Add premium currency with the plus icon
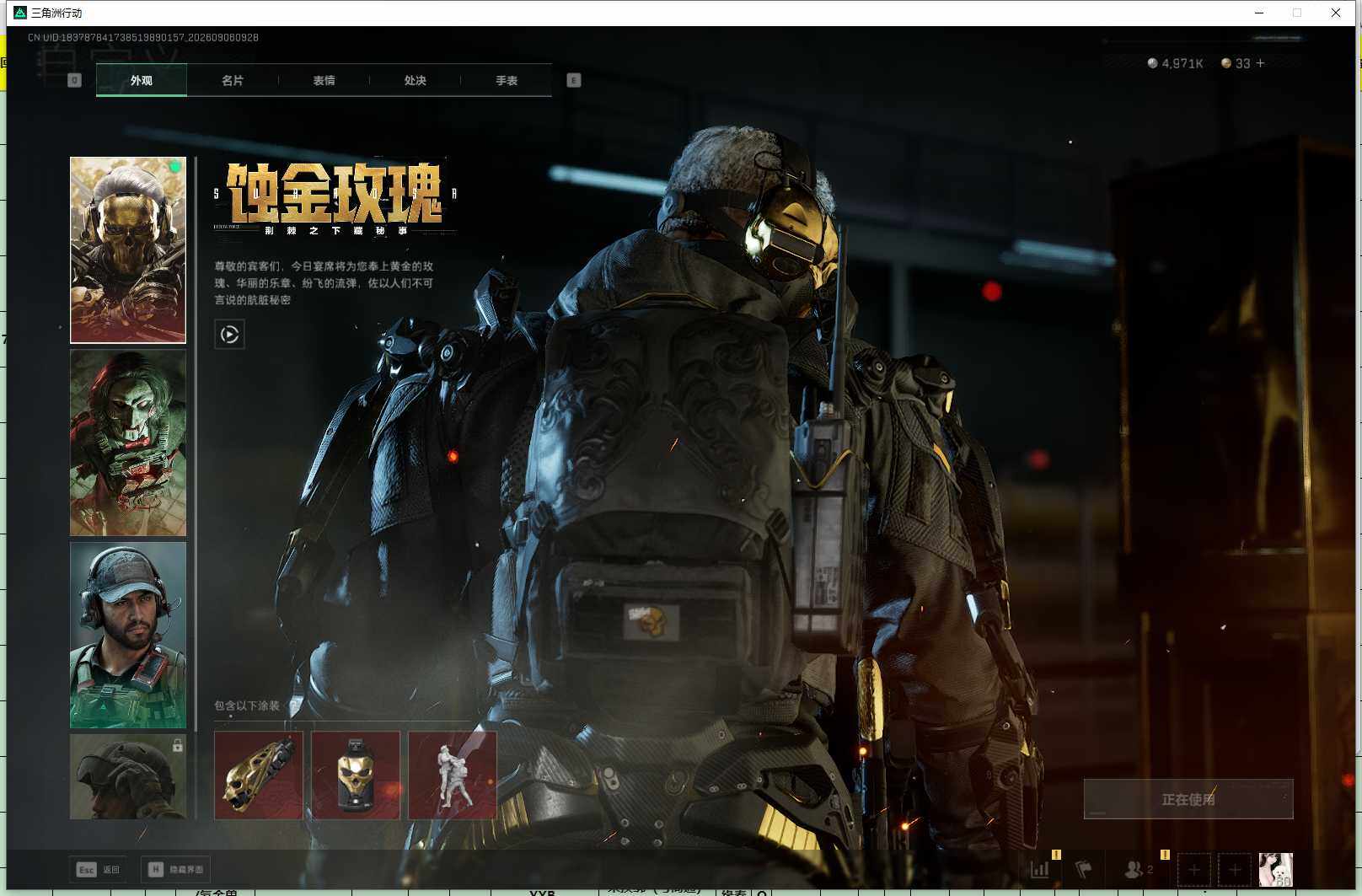 [x=1260, y=63]
